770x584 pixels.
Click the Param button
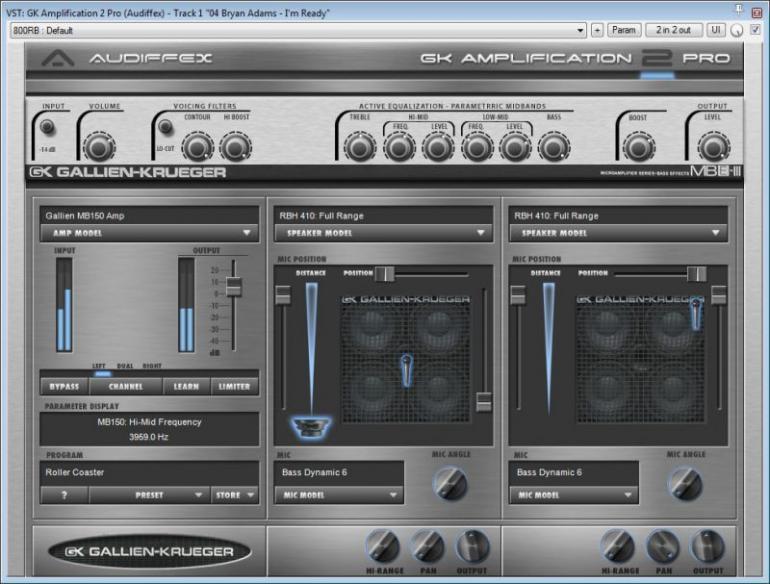[x=624, y=30]
